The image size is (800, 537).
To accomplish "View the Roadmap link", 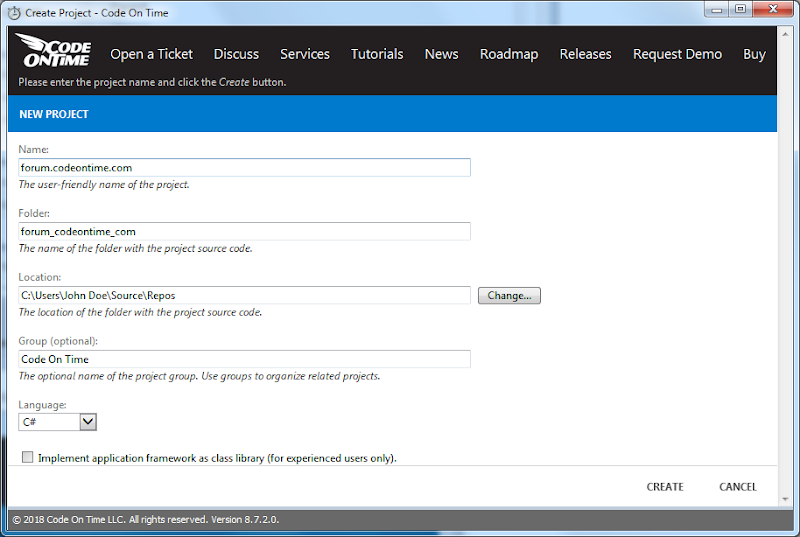I will click(509, 54).
